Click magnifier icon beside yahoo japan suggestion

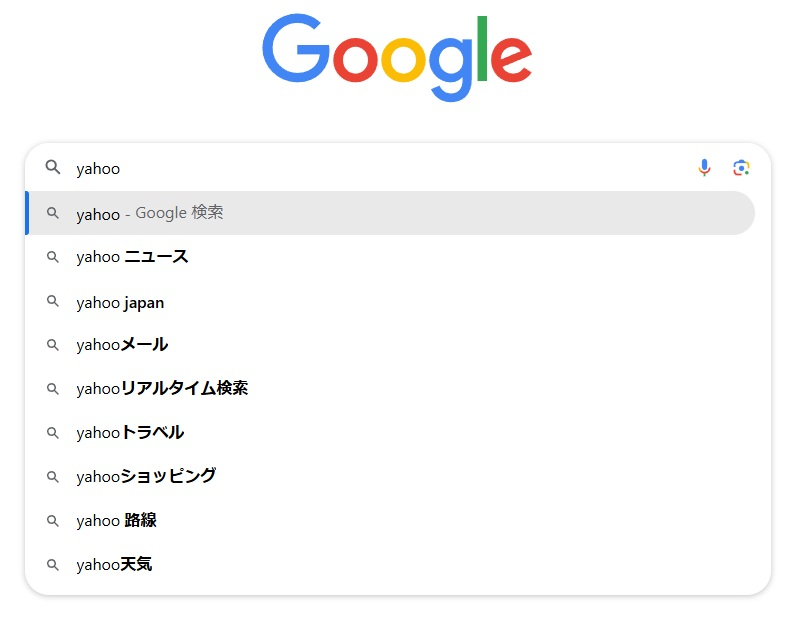pyautogui.click(x=53, y=302)
